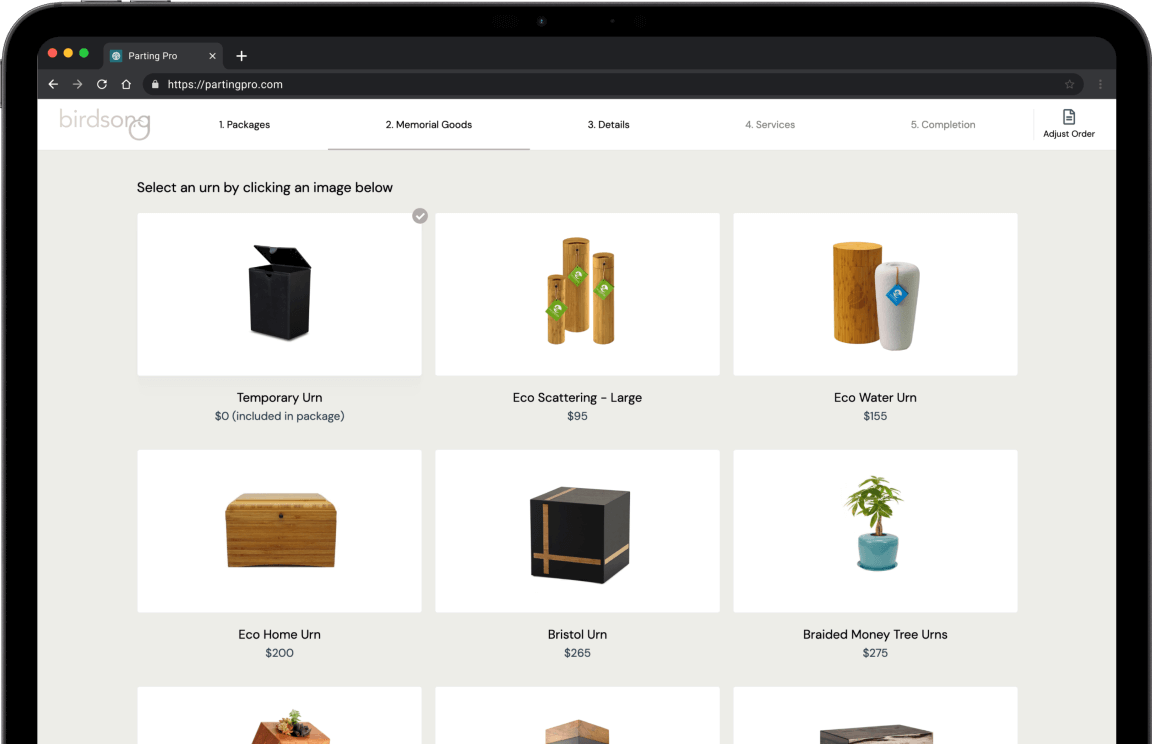
Task: Open the 1. Packages step
Action: coord(244,125)
